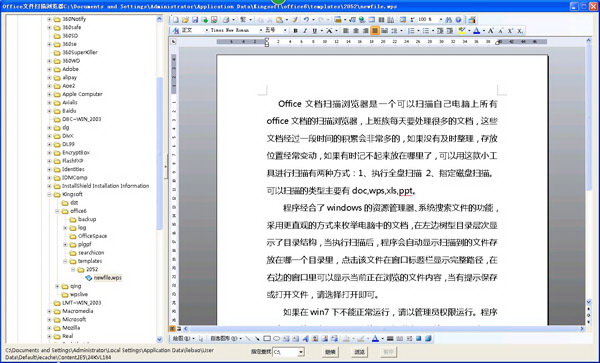
Task: Expand the plgpf folder node
Action: (x=65, y=244)
